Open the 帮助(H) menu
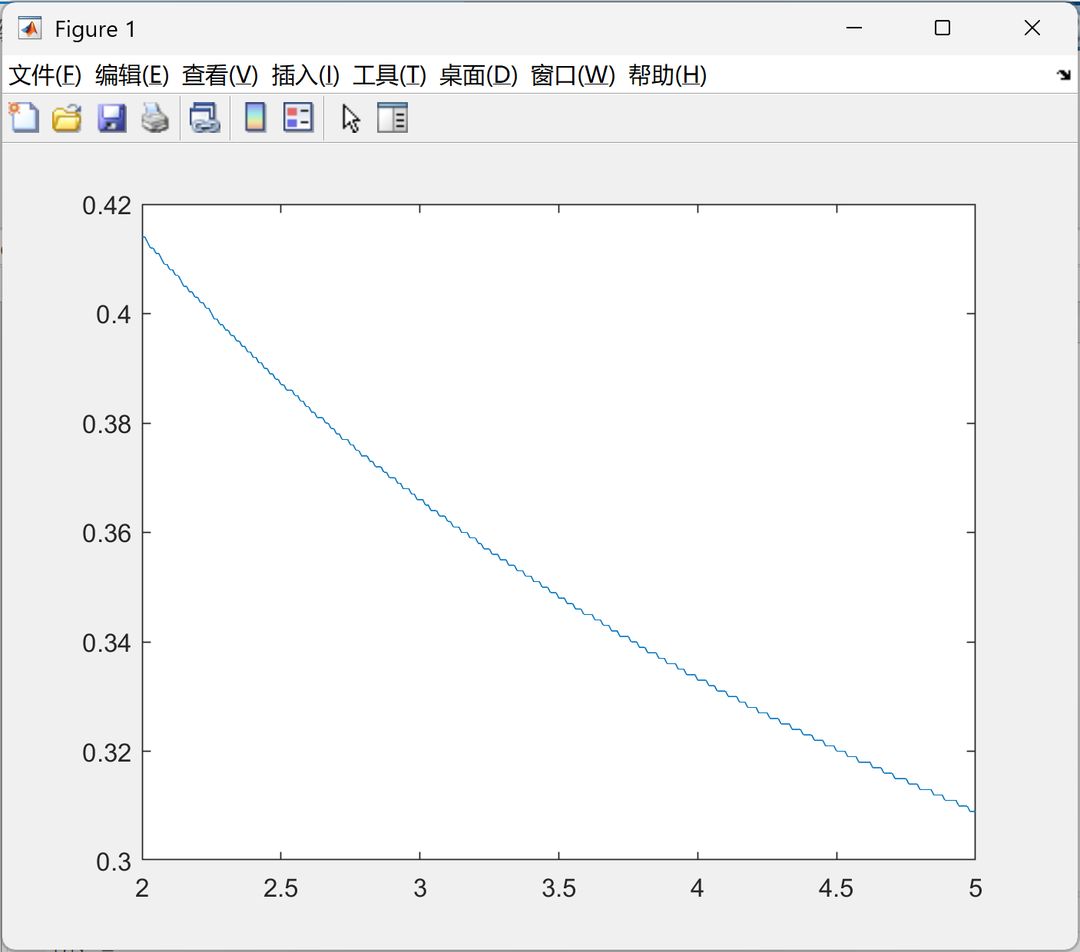This screenshot has height=952, width=1080. coord(667,74)
